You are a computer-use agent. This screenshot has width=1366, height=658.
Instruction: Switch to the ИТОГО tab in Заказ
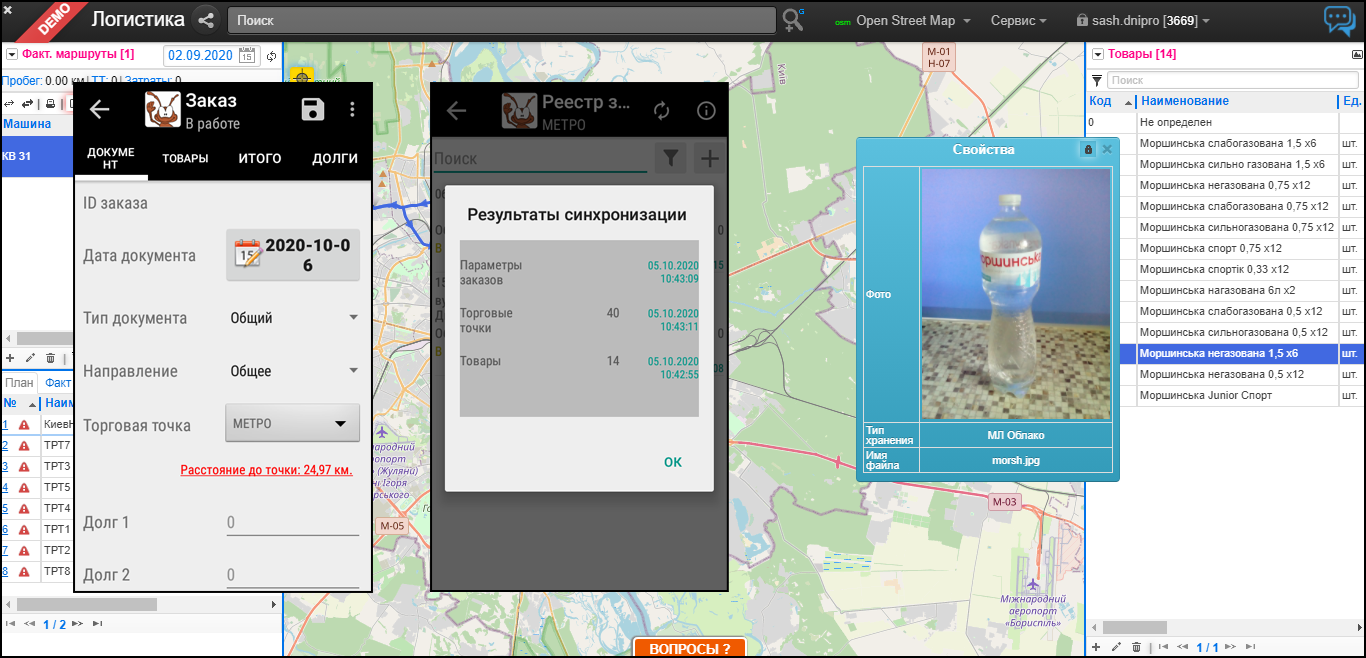[260, 158]
